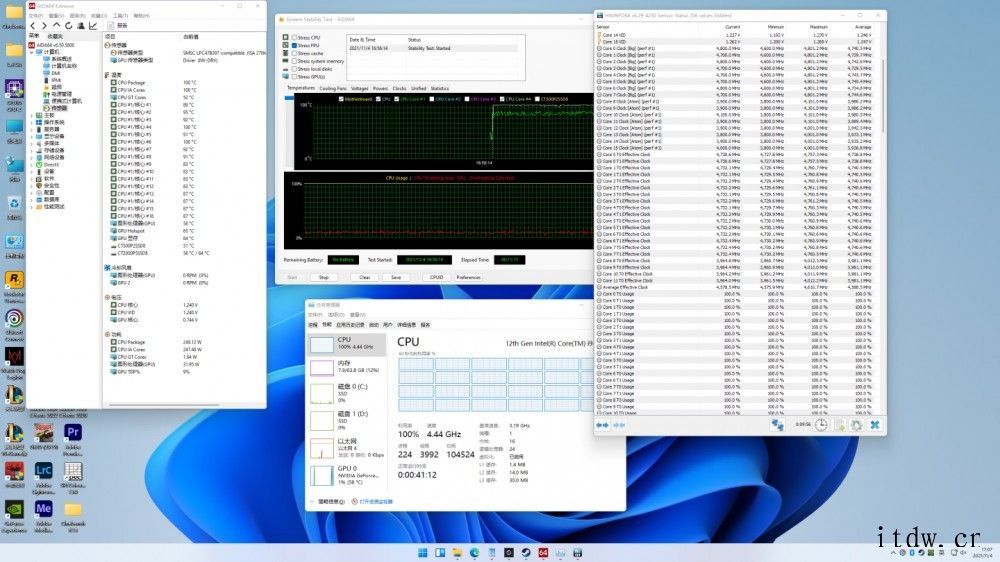This screenshot has height=562, width=1000.
Task: Click the AIDA64 graph chart toolbar icon
Action: (x=93, y=26)
